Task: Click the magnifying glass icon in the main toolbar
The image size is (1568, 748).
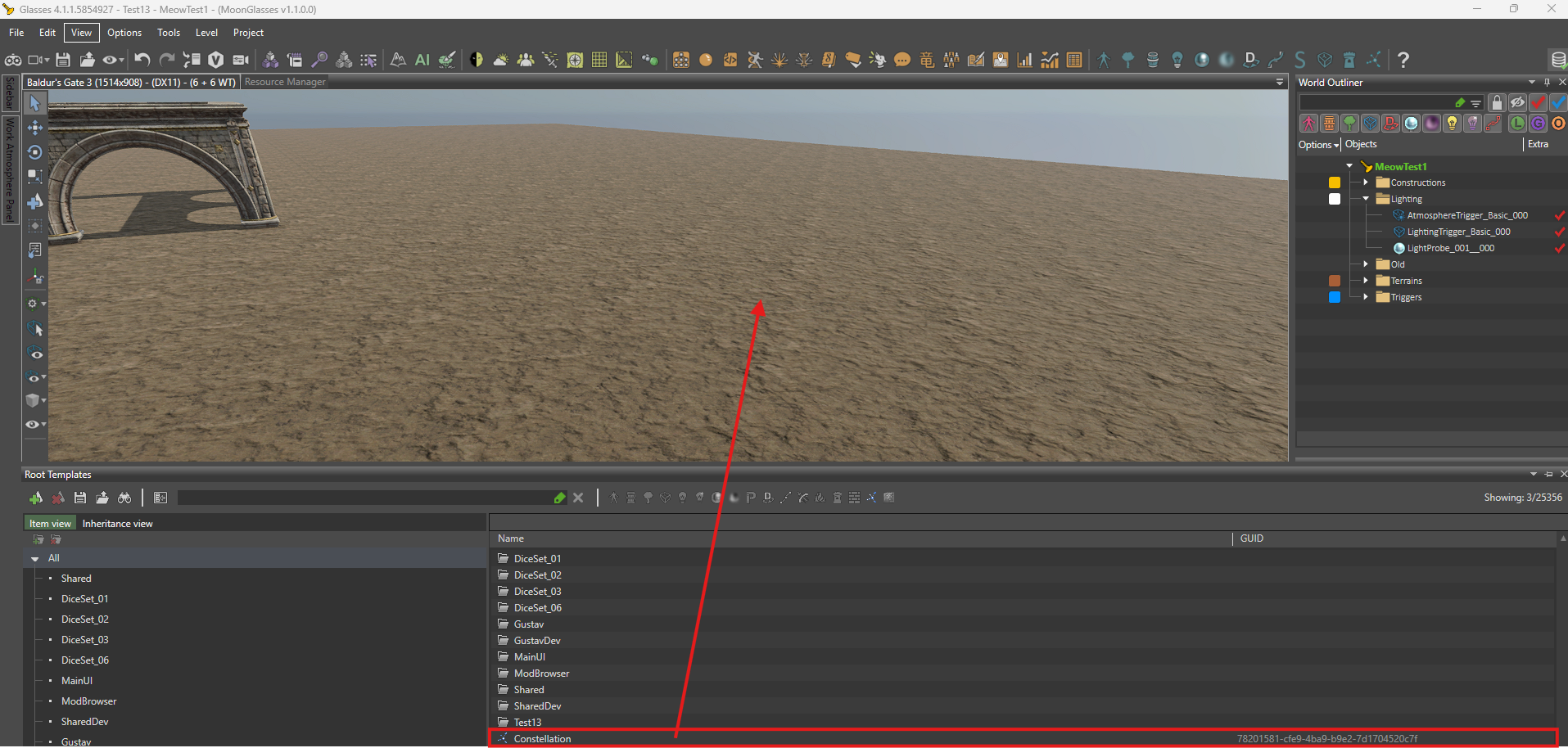Action: [x=319, y=60]
